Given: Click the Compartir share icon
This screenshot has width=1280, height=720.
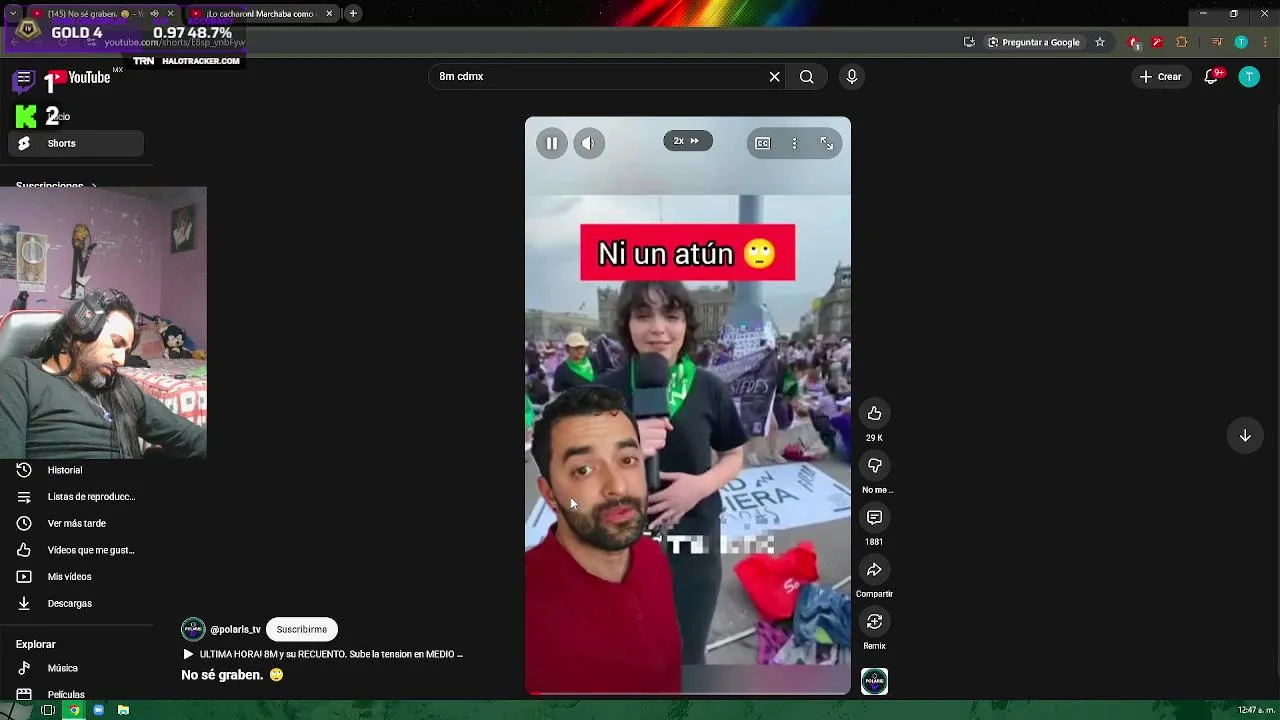Looking at the screenshot, I should click(874, 570).
